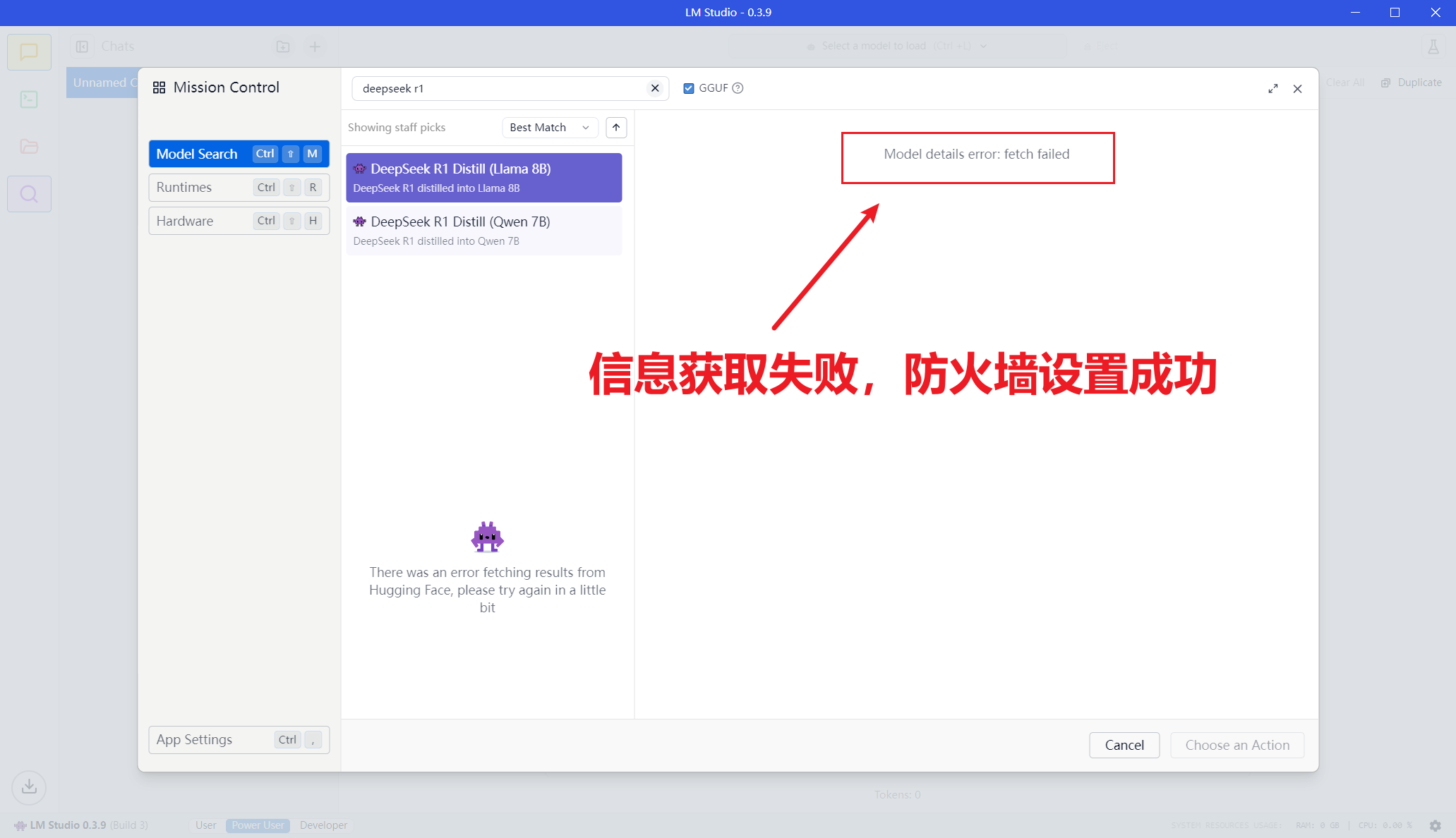Click the Showing staff picks label
Screen dimensions: 1456x838
coord(397,128)
